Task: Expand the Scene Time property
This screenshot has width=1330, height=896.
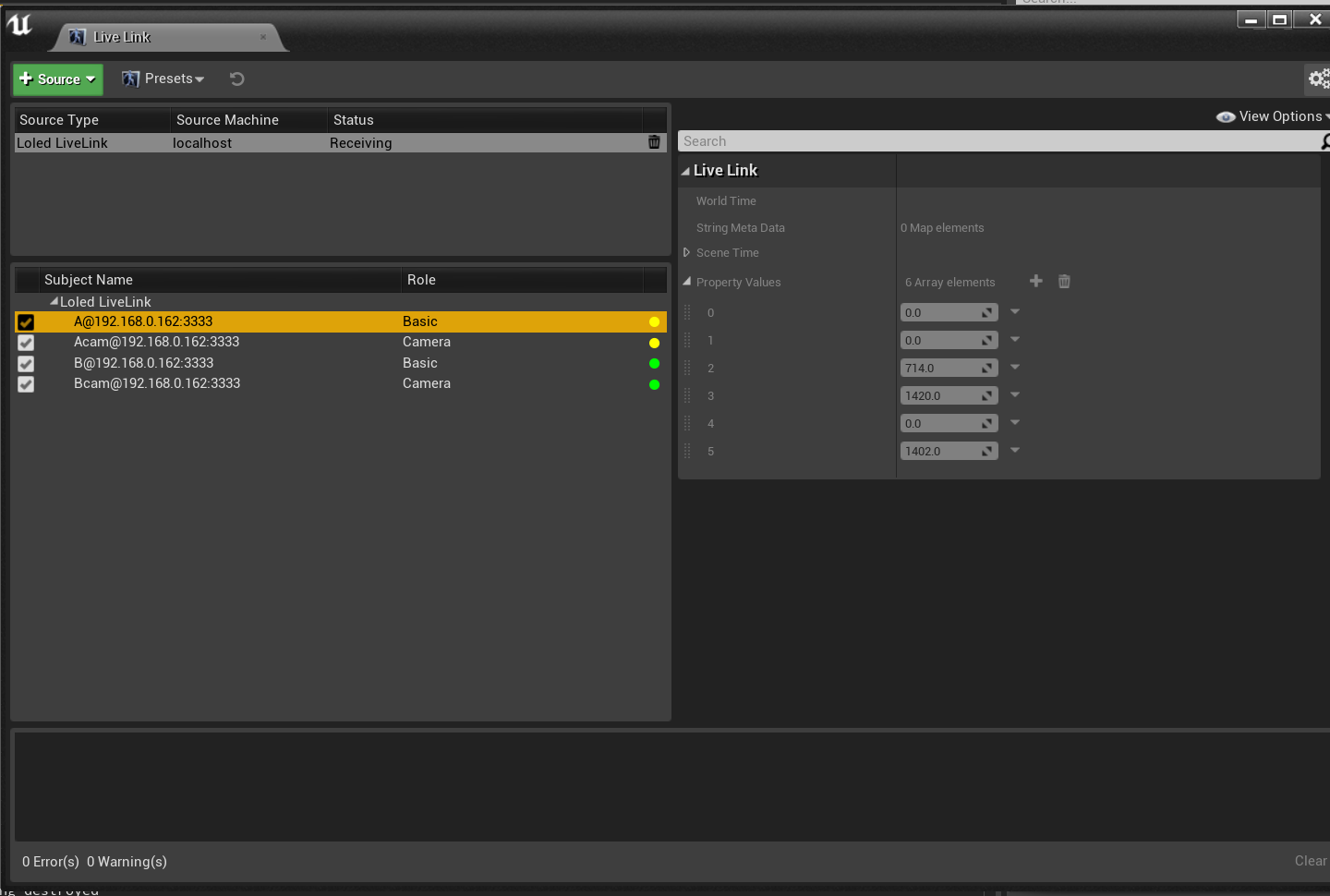Action: coord(686,253)
